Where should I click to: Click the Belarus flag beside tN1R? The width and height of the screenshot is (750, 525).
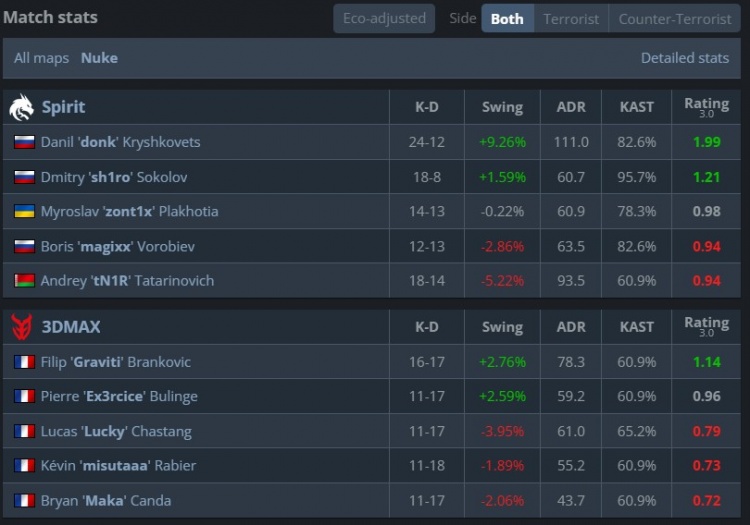tap(24, 281)
